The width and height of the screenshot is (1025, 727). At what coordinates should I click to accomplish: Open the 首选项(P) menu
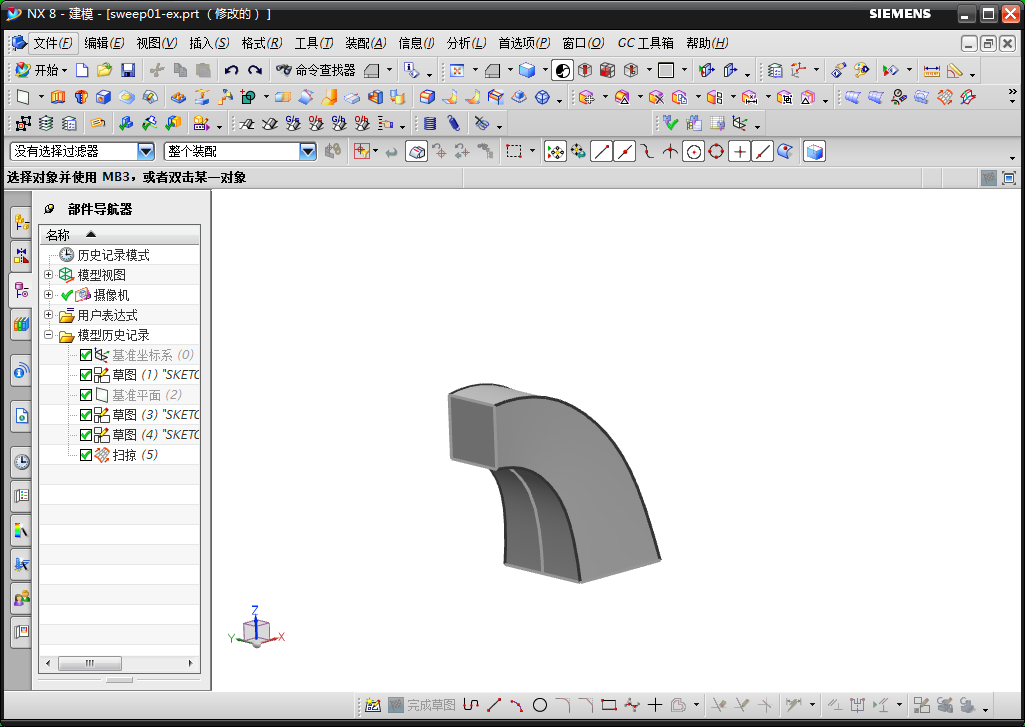pyautogui.click(x=524, y=43)
